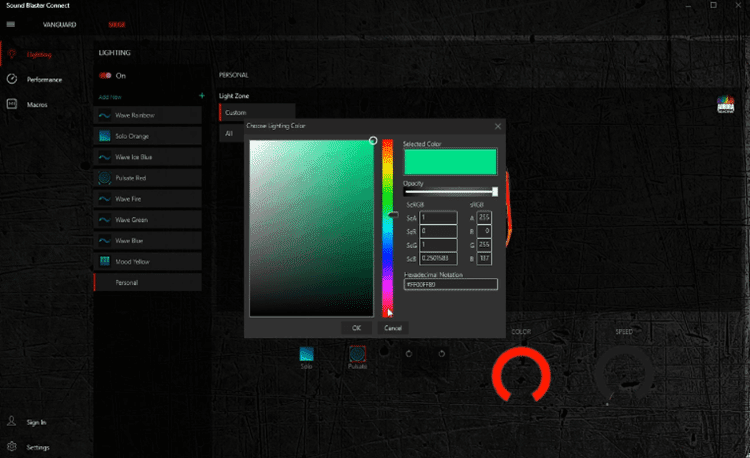This screenshot has width=750, height=458.
Task: Open the hamburger navigation menu
Action: click(11, 22)
